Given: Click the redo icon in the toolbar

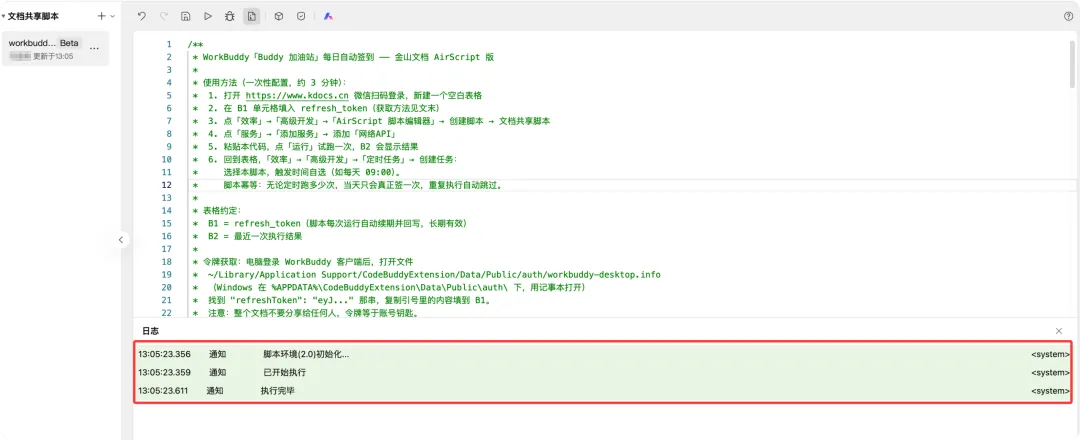Looking at the screenshot, I should [163, 16].
